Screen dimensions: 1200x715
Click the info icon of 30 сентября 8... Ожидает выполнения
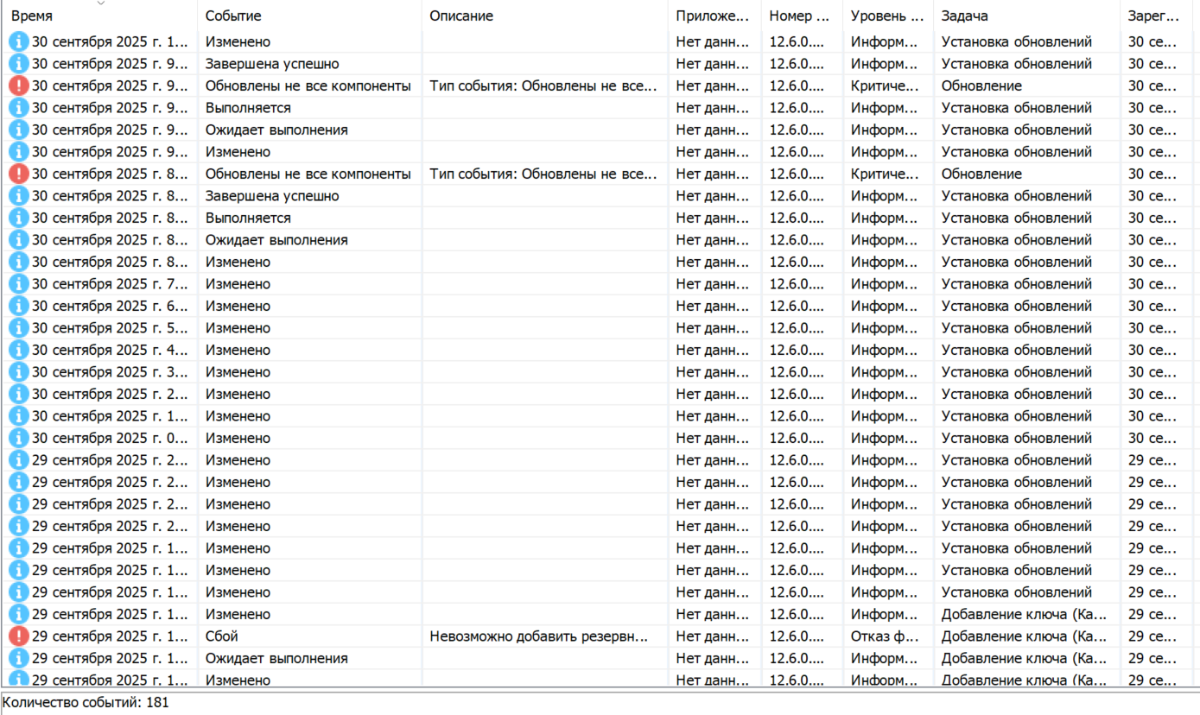click(19, 240)
